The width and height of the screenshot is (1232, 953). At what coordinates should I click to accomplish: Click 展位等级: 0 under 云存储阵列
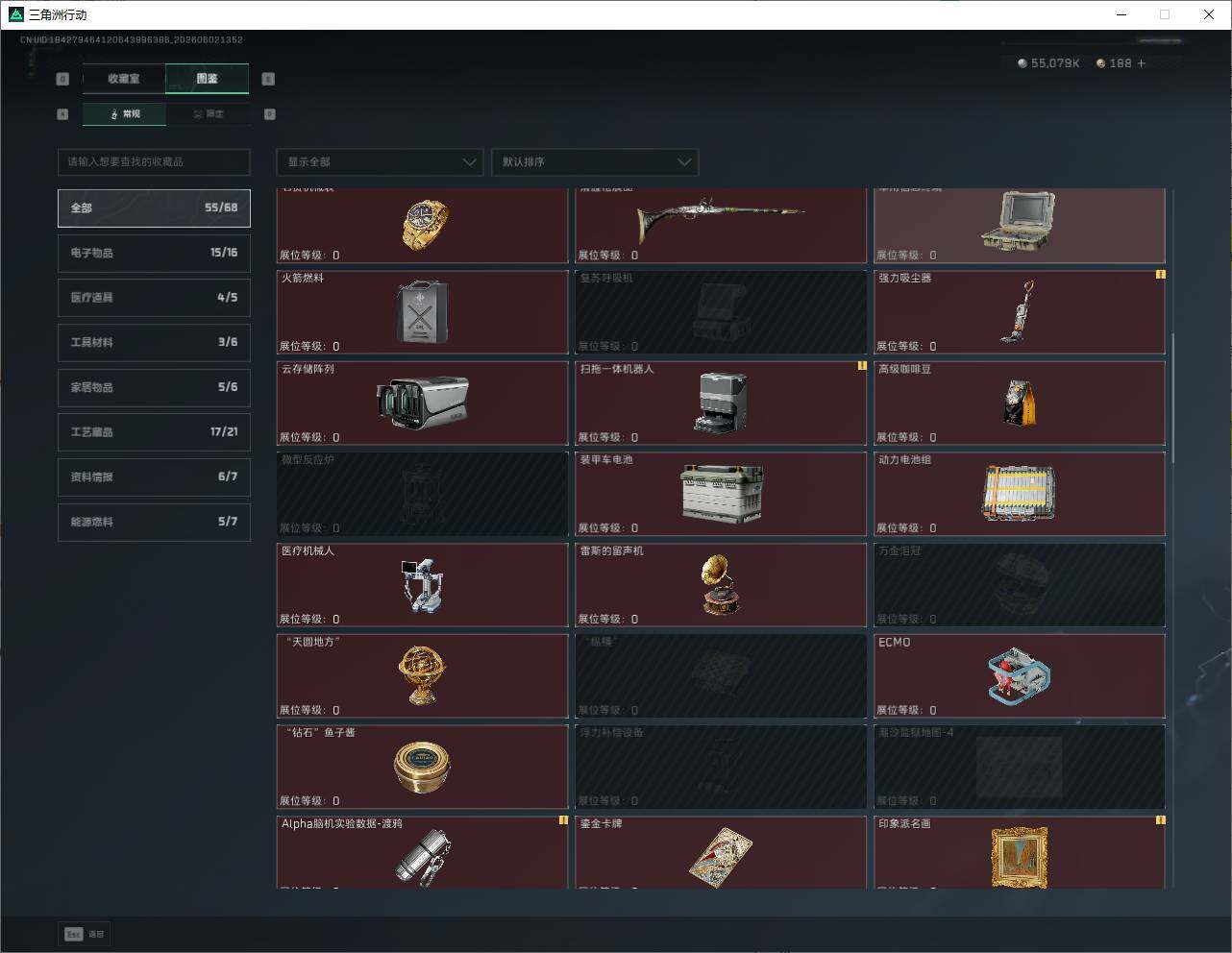(309, 437)
